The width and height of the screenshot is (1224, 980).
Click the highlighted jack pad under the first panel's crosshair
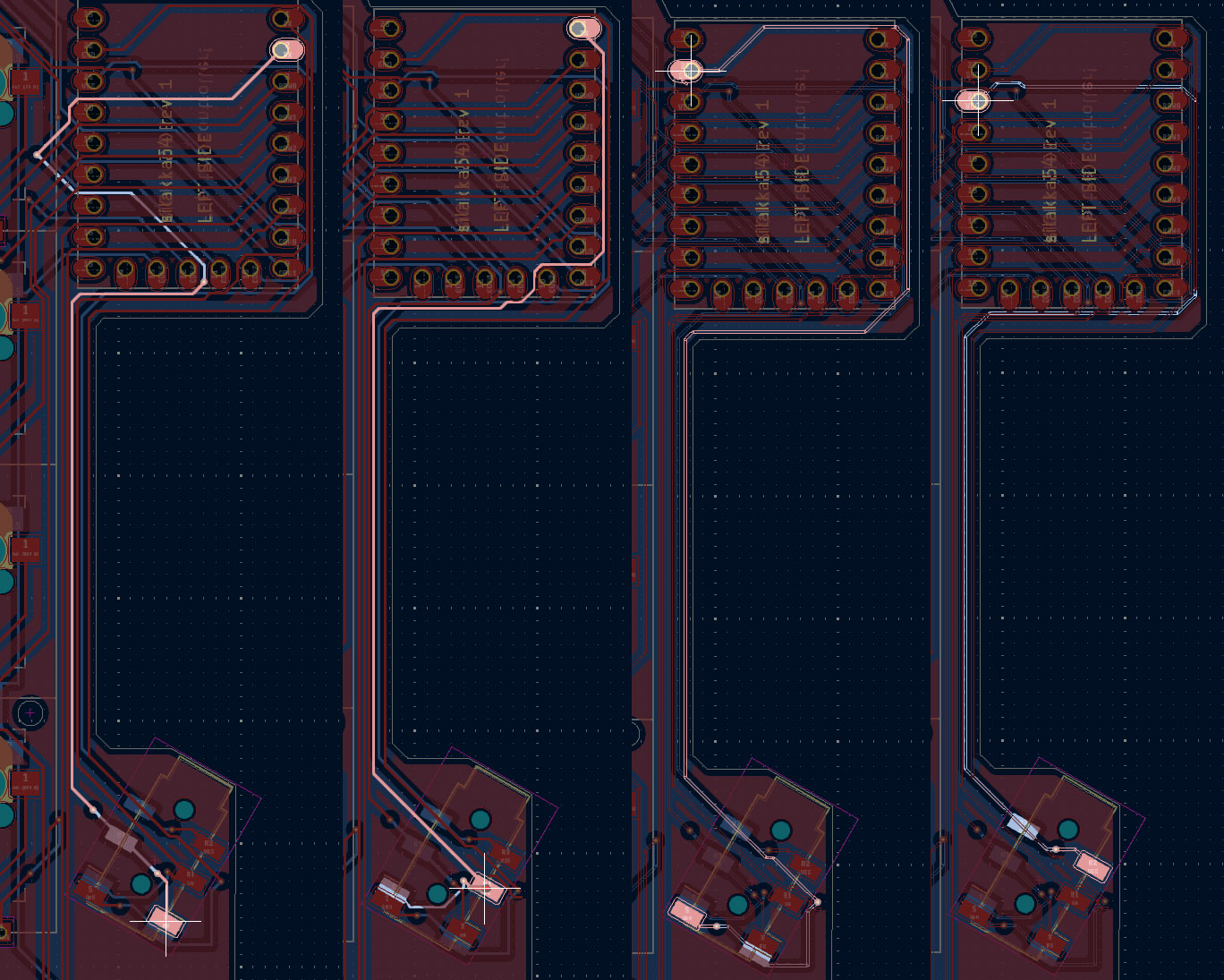coord(166,919)
